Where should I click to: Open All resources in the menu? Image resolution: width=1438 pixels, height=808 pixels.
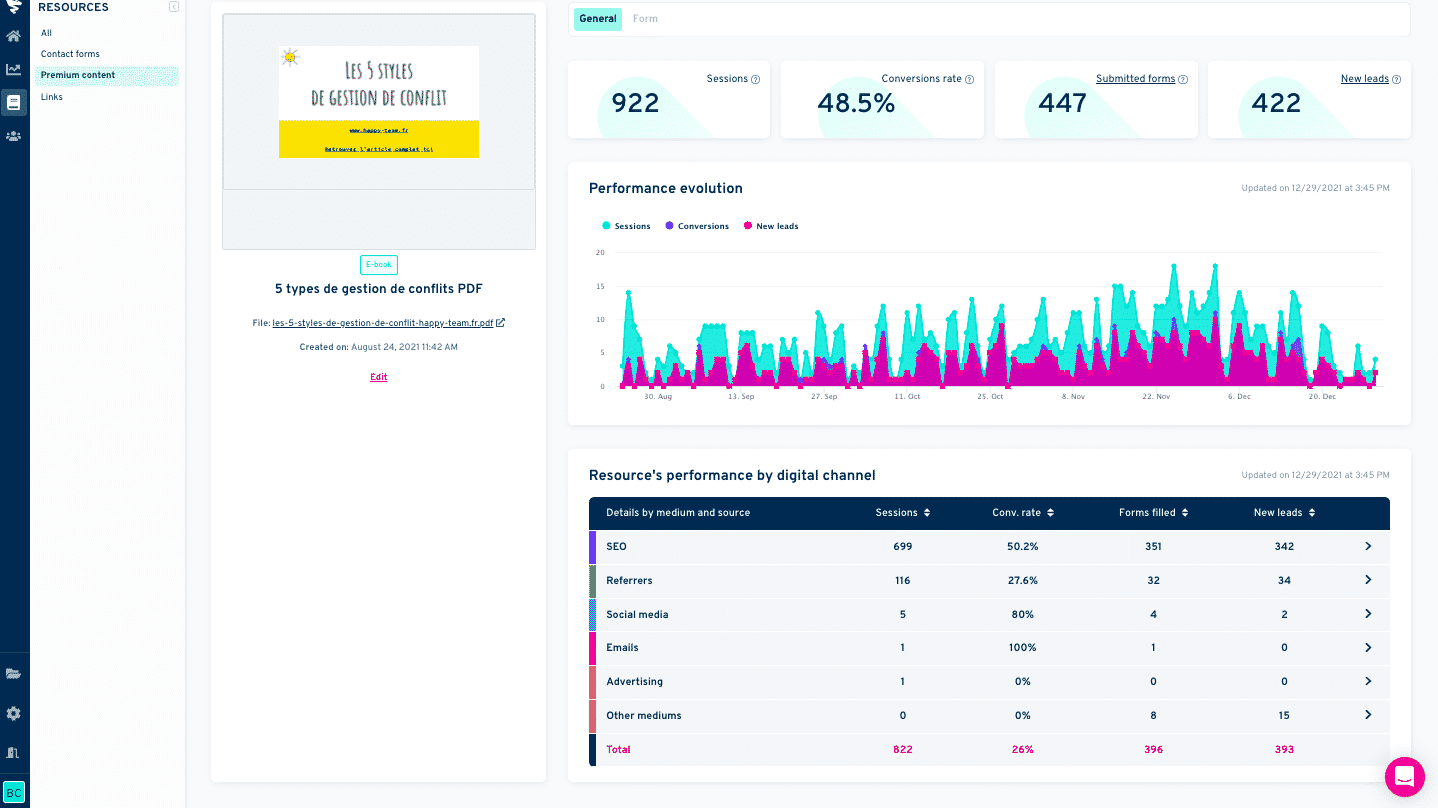pos(46,33)
